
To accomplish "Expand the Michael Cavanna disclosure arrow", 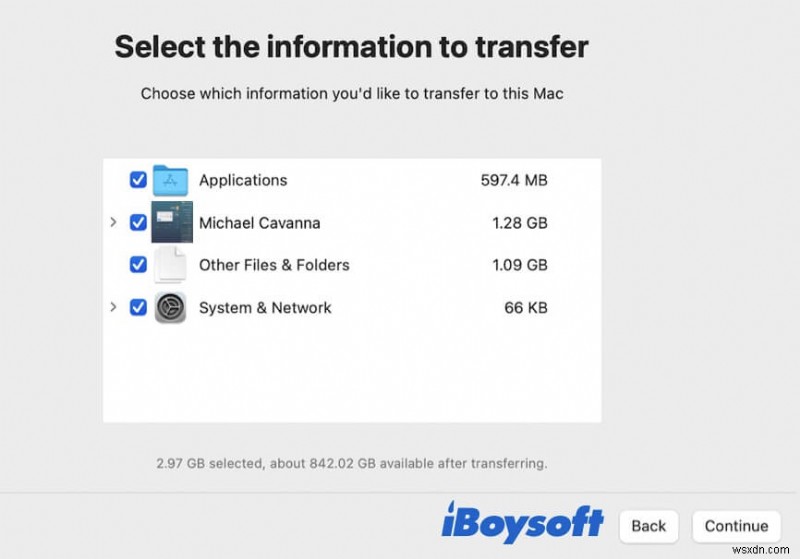I will point(113,222).
